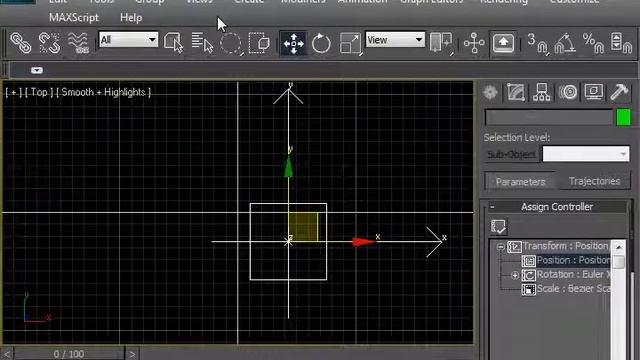Click the next frame arrow on time slider
640x360 pixels.
(x=132, y=354)
